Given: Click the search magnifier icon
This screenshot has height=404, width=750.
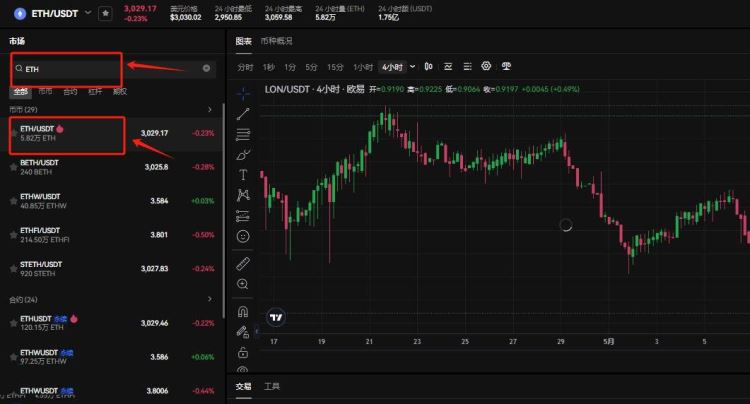Looking at the screenshot, I should coord(19,68).
